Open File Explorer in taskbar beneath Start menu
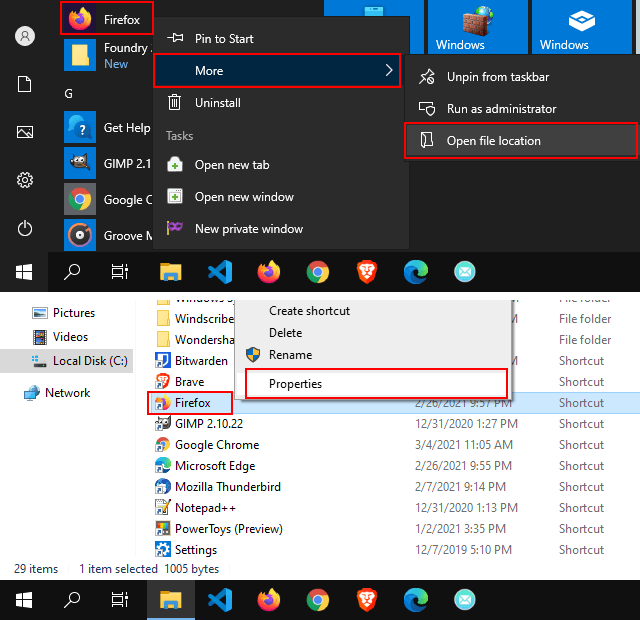Viewport: 640px width, 620px height. (171, 272)
